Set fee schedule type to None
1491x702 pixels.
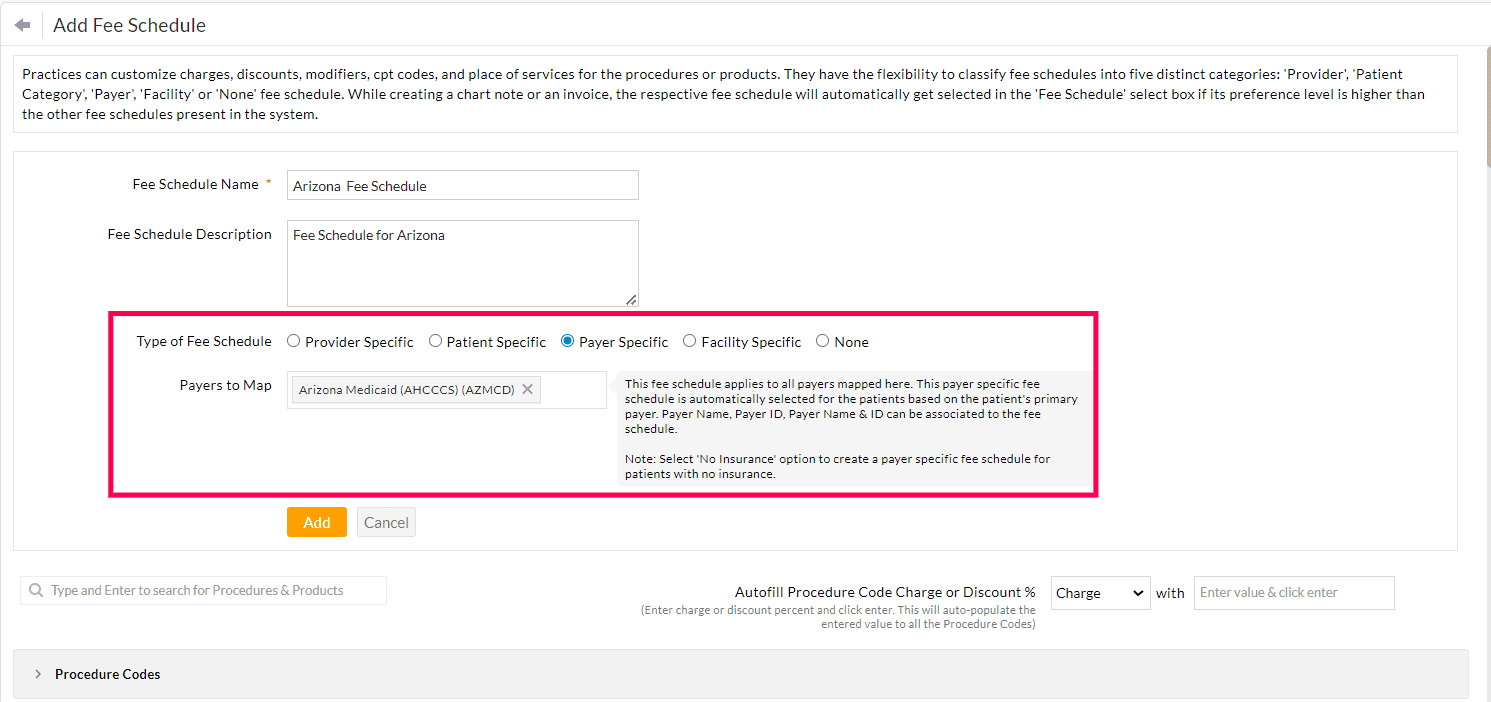(x=821, y=340)
